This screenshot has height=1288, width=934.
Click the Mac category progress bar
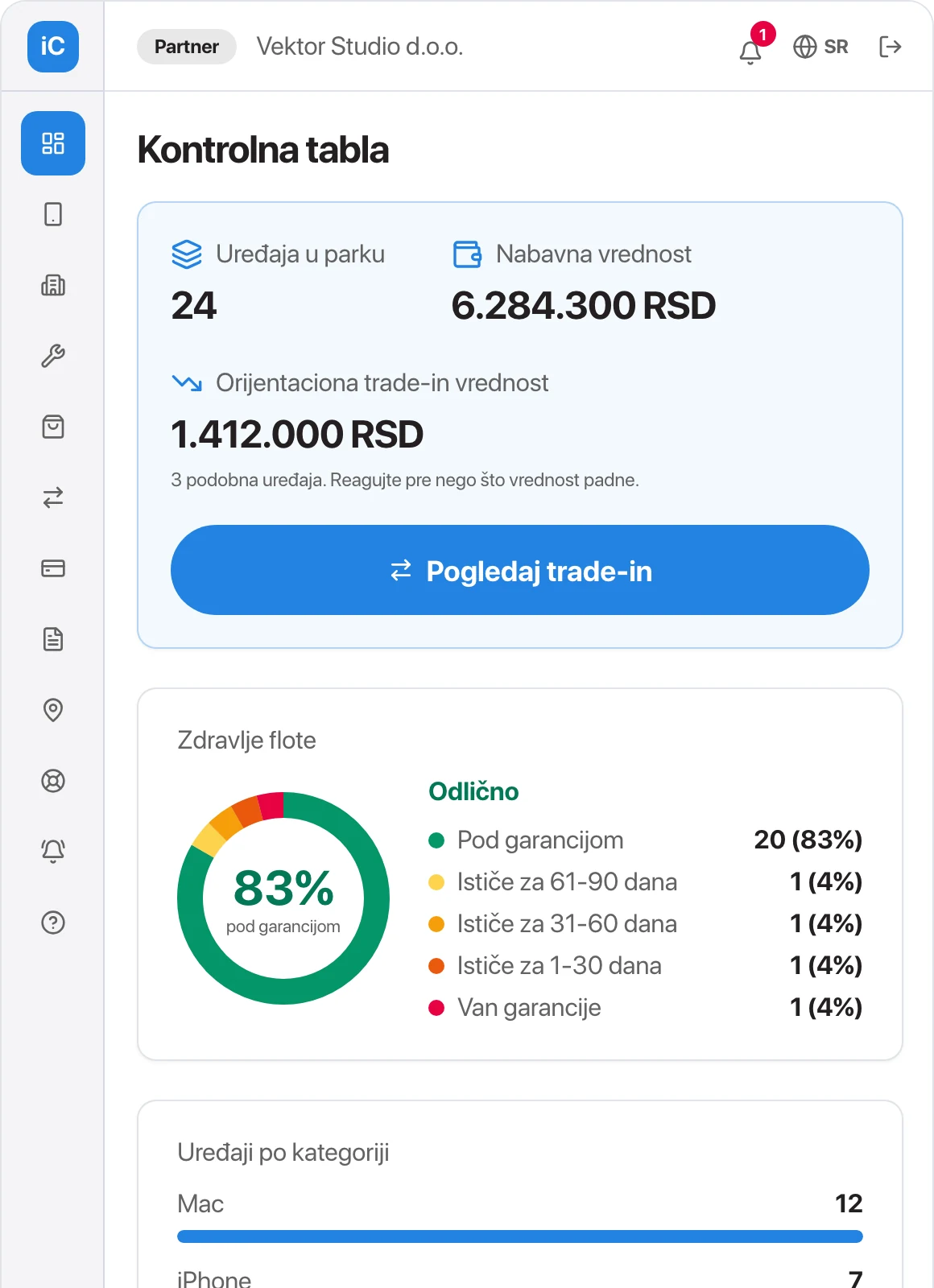click(520, 1236)
